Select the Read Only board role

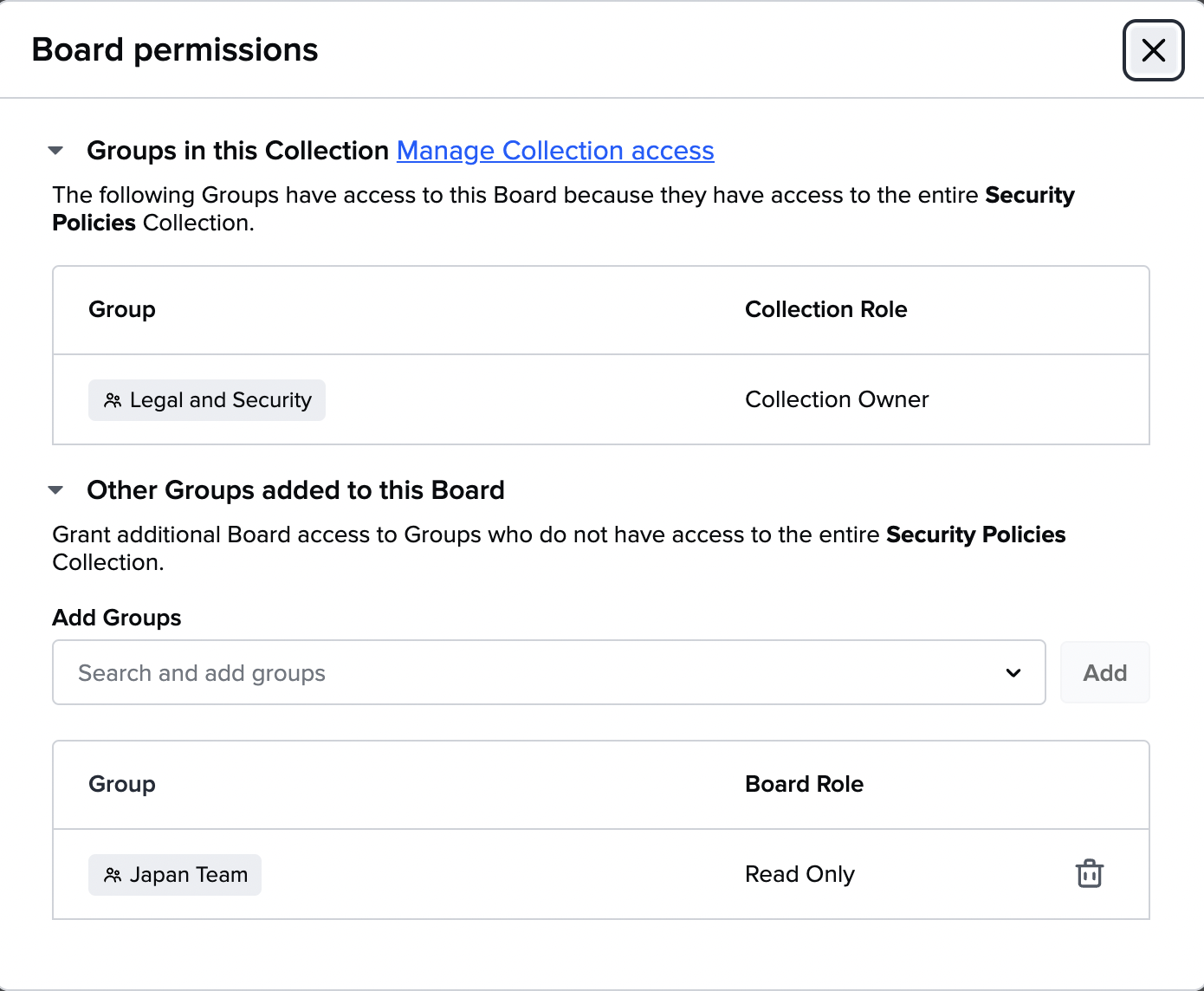coord(799,874)
